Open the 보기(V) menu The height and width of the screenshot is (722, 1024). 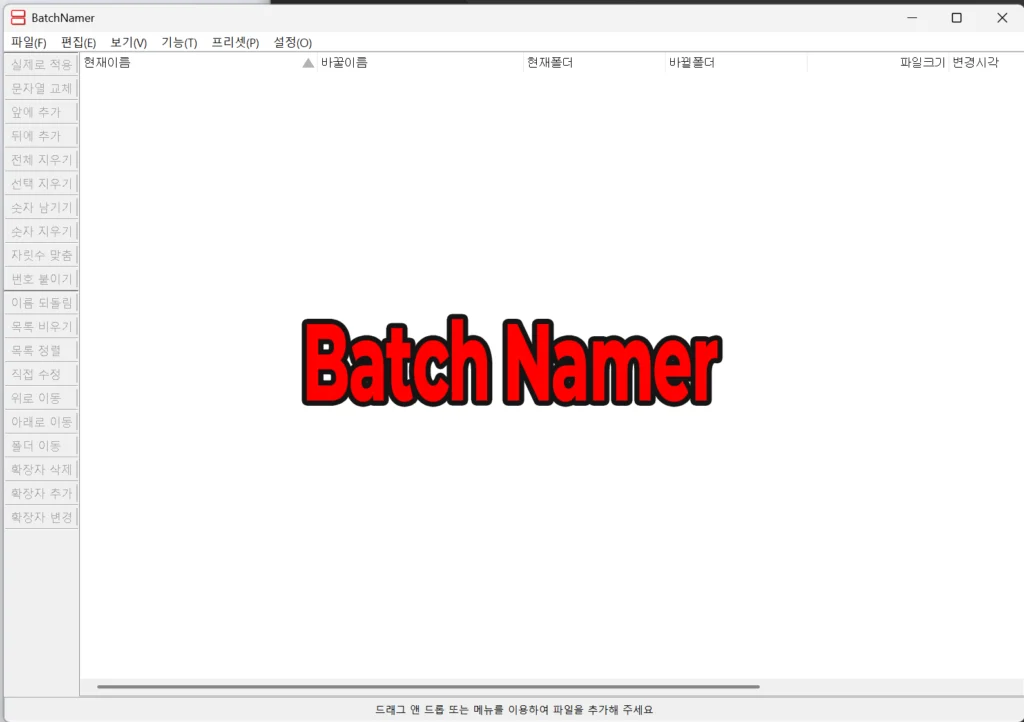click(129, 42)
